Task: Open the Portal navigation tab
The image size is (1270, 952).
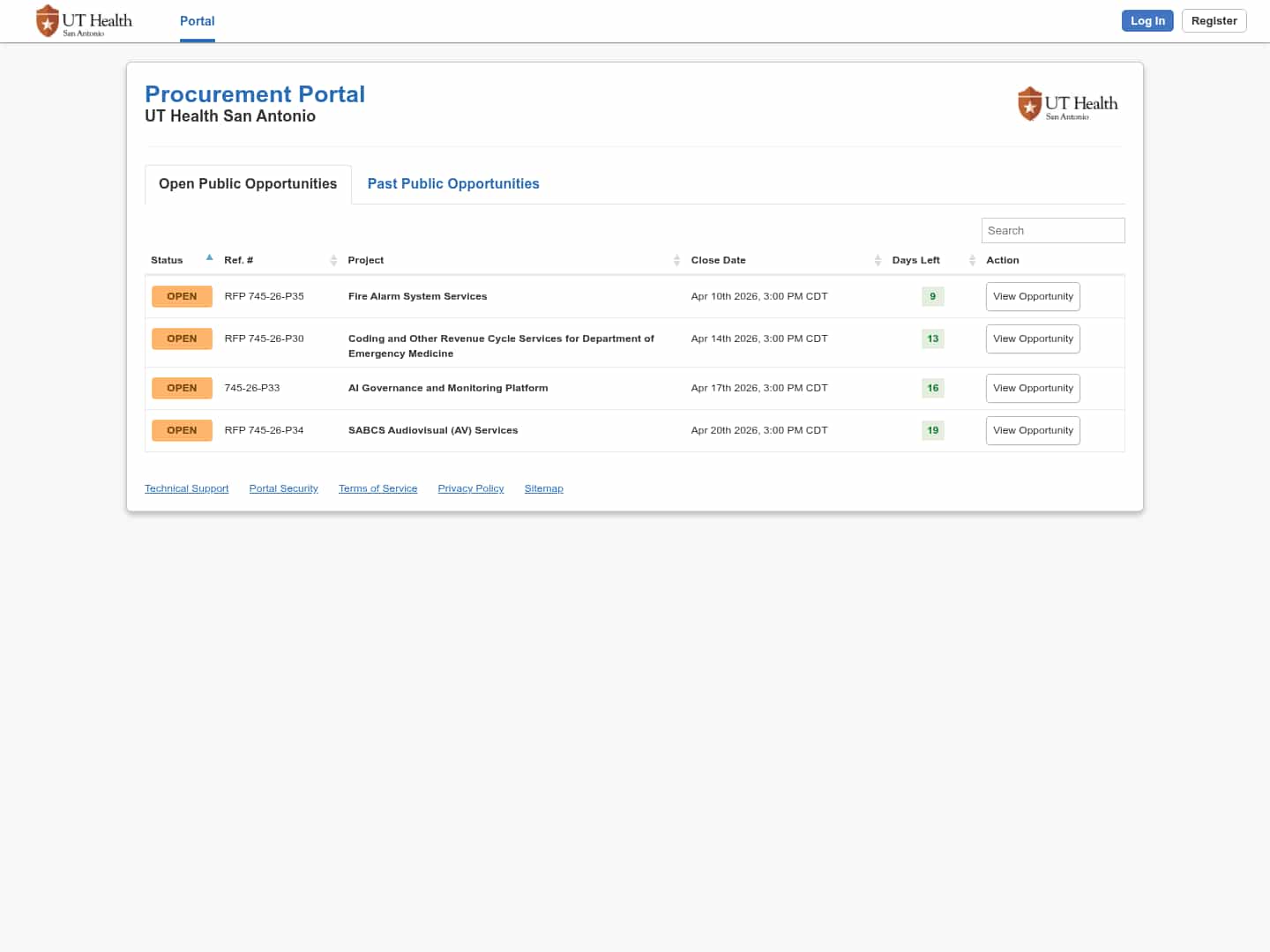Action: [x=197, y=21]
